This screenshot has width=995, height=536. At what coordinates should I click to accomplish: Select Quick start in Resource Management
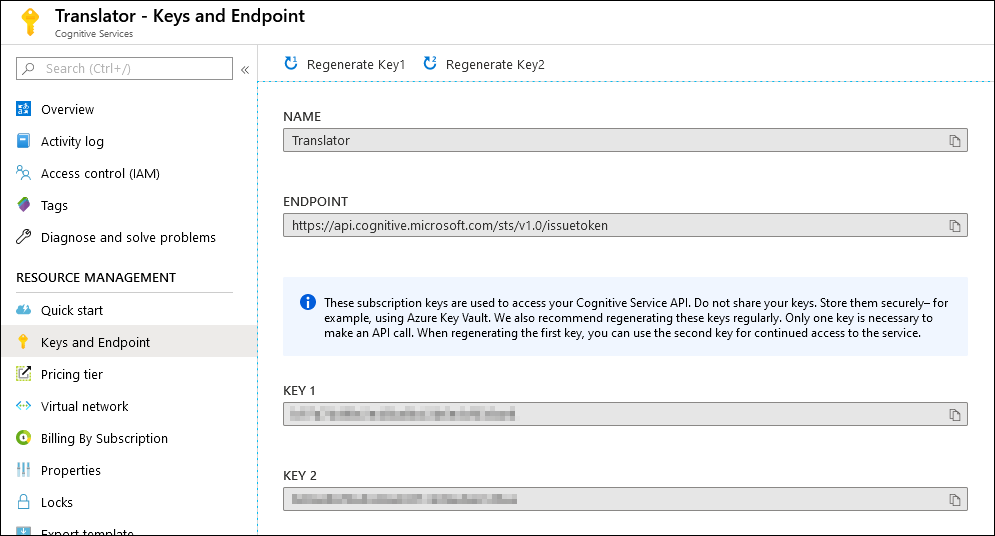[72, 310]
